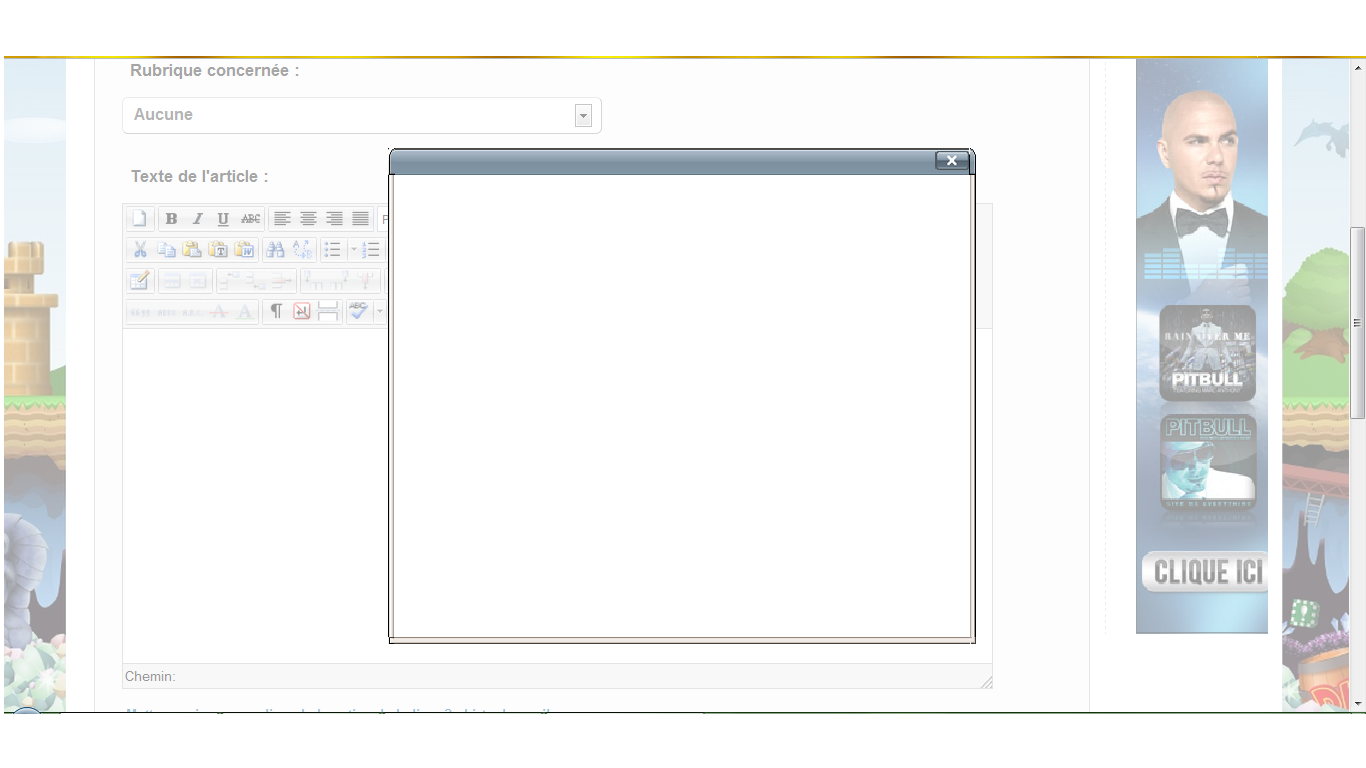Open the numbered list style arrow
Viewport: 1366px width, 768px height.
(x=354, y=250)
